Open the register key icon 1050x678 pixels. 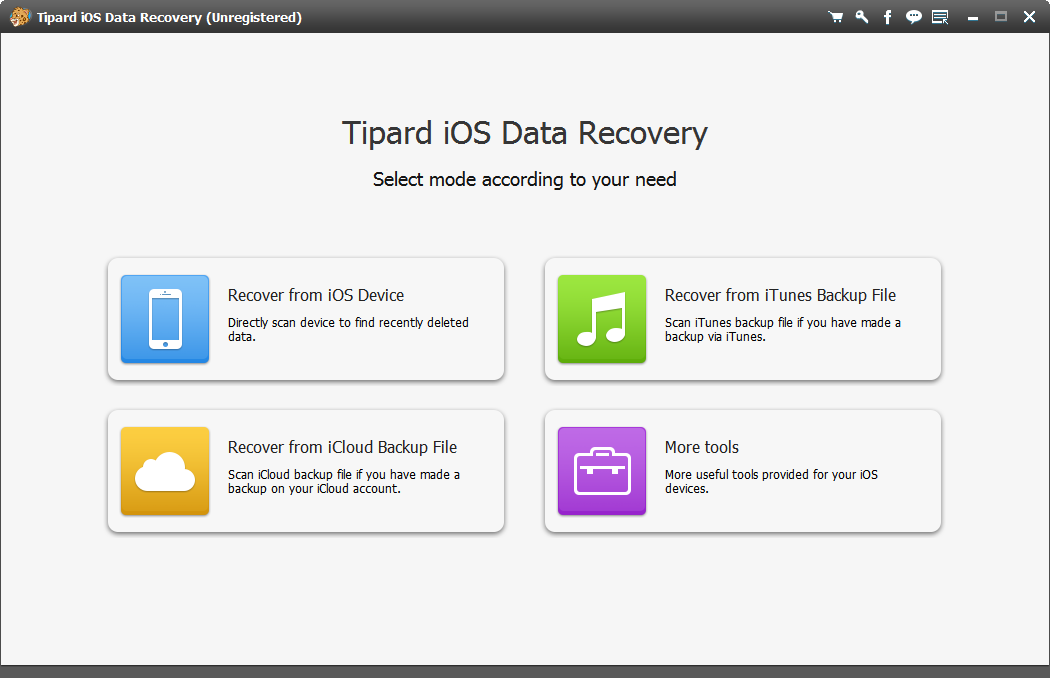point(862,17)
